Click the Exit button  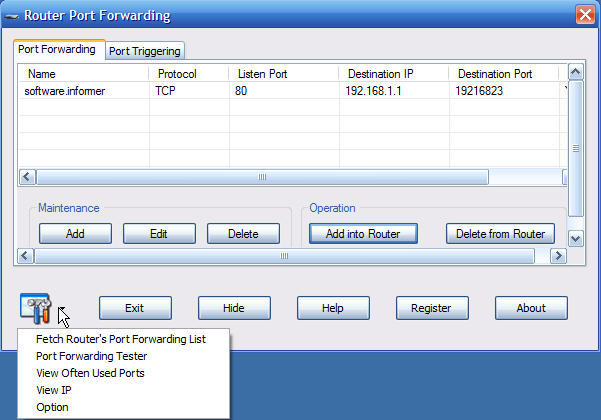click(135, 308)
